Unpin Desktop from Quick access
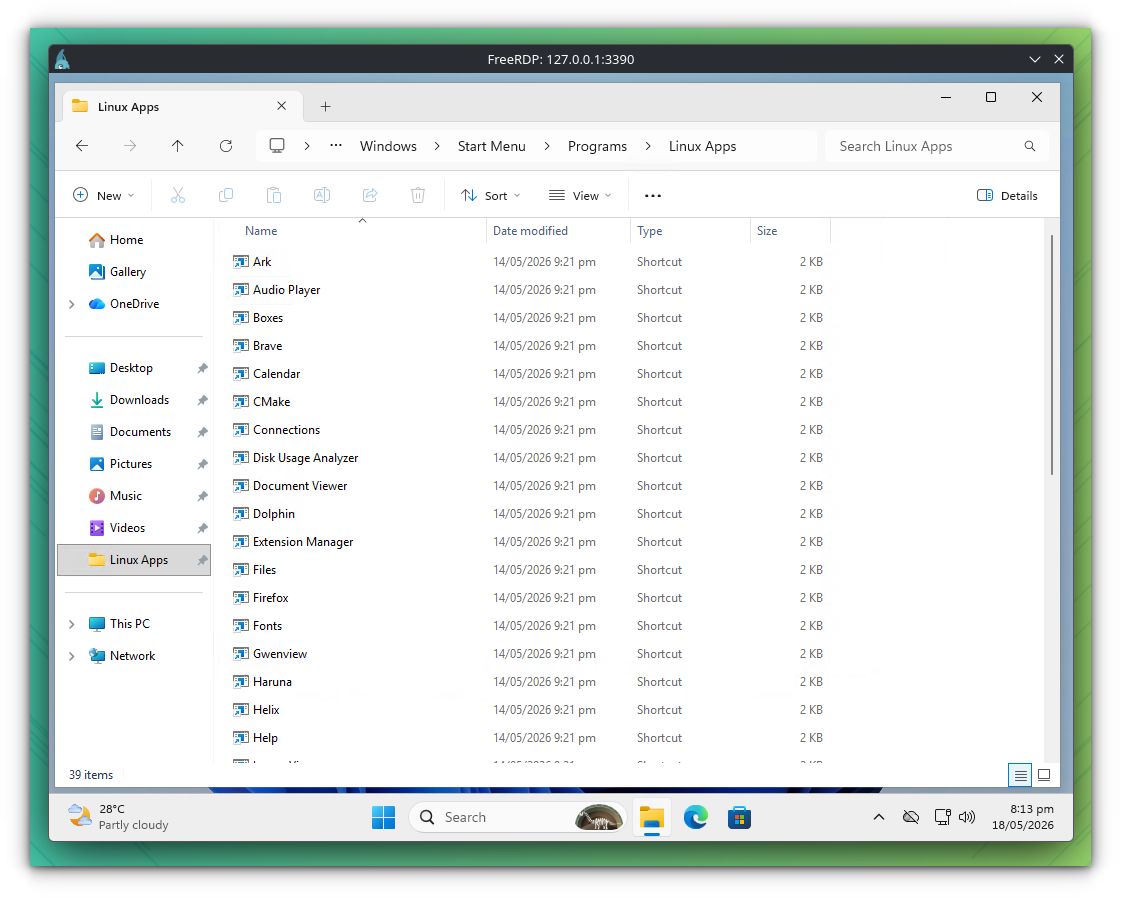 [202, 368]
